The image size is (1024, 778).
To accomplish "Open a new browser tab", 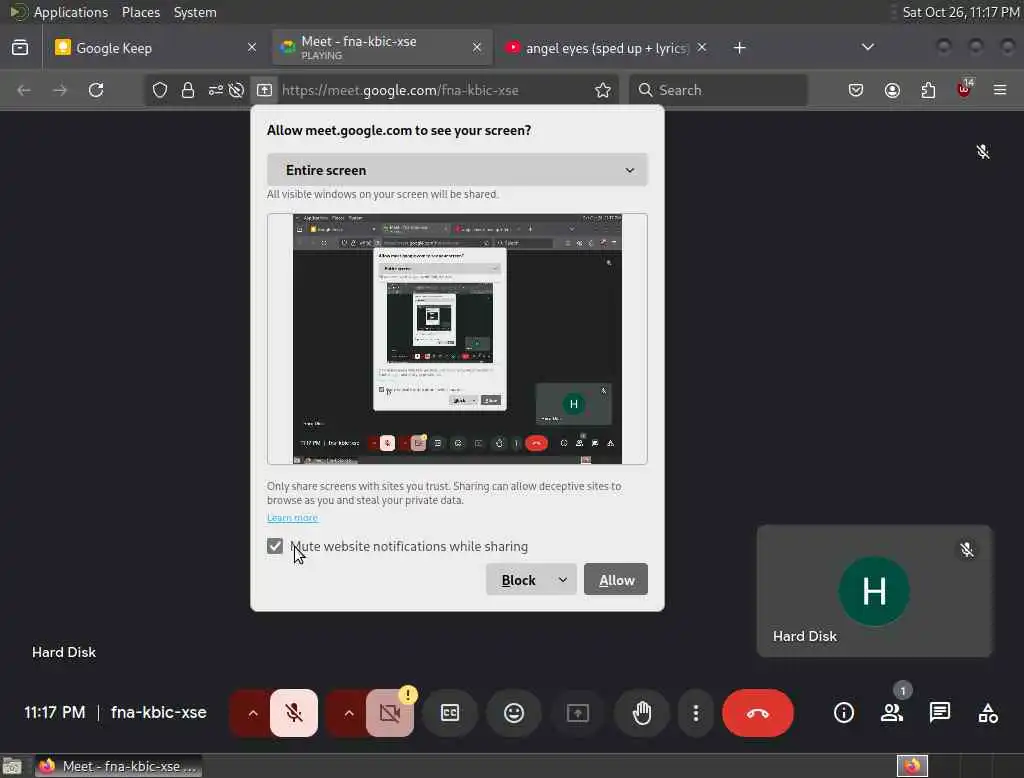I will tap(739, 48).
